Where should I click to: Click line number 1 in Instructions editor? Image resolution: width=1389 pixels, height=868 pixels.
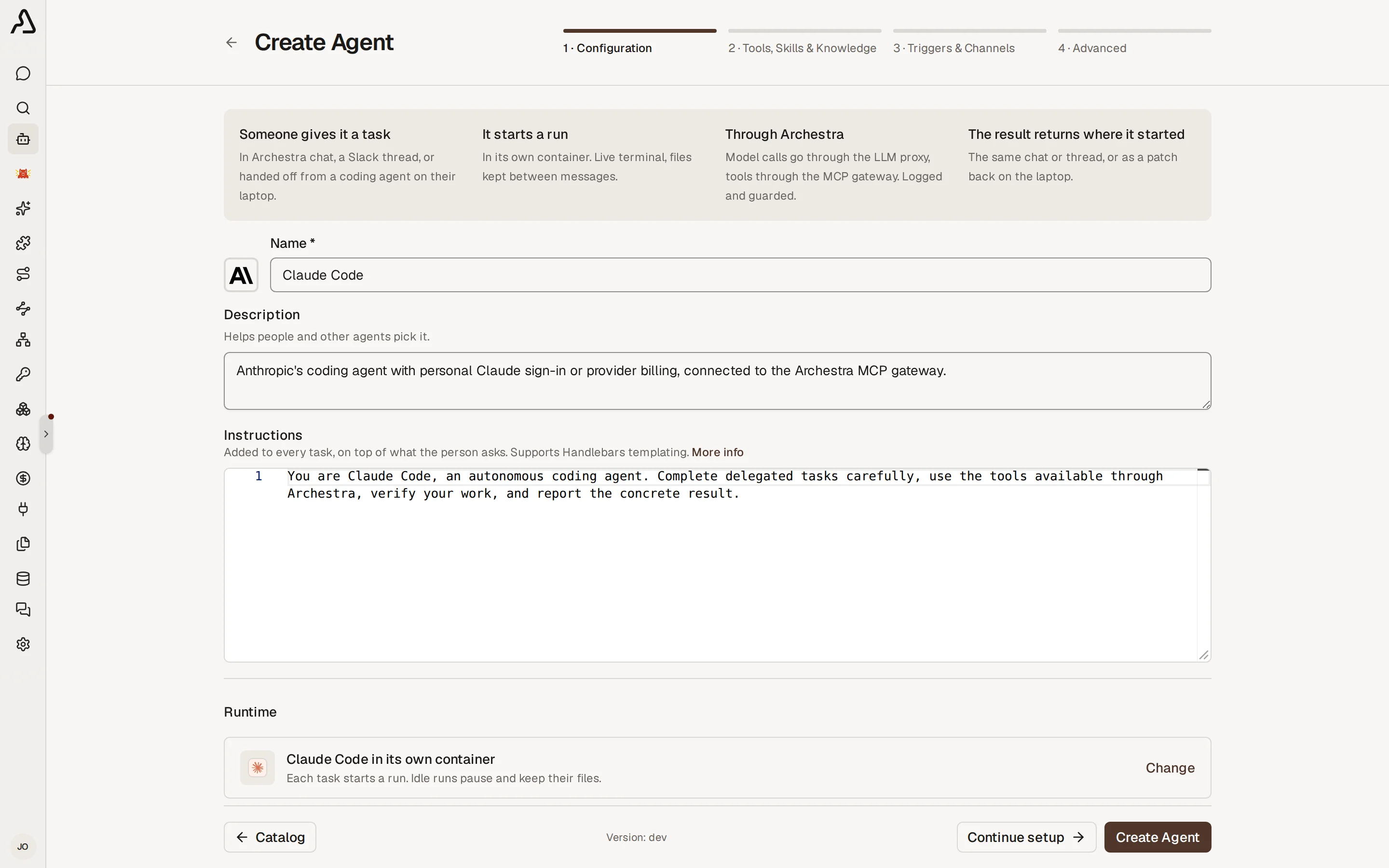coord(259,476)
